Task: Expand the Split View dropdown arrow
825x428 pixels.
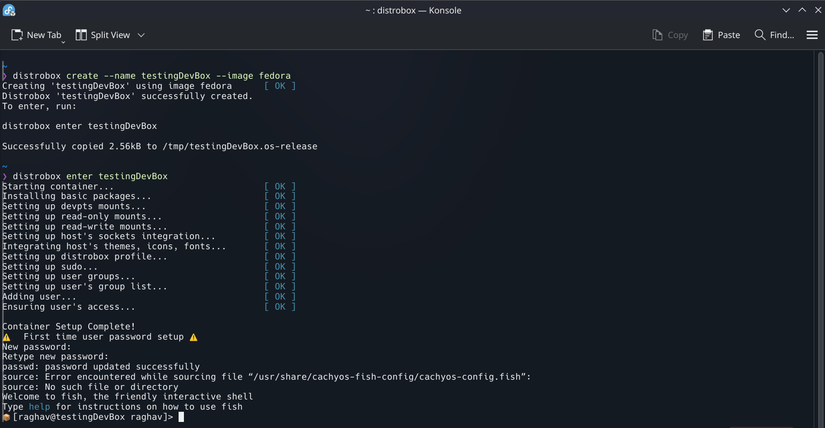Action: [141, 35]
